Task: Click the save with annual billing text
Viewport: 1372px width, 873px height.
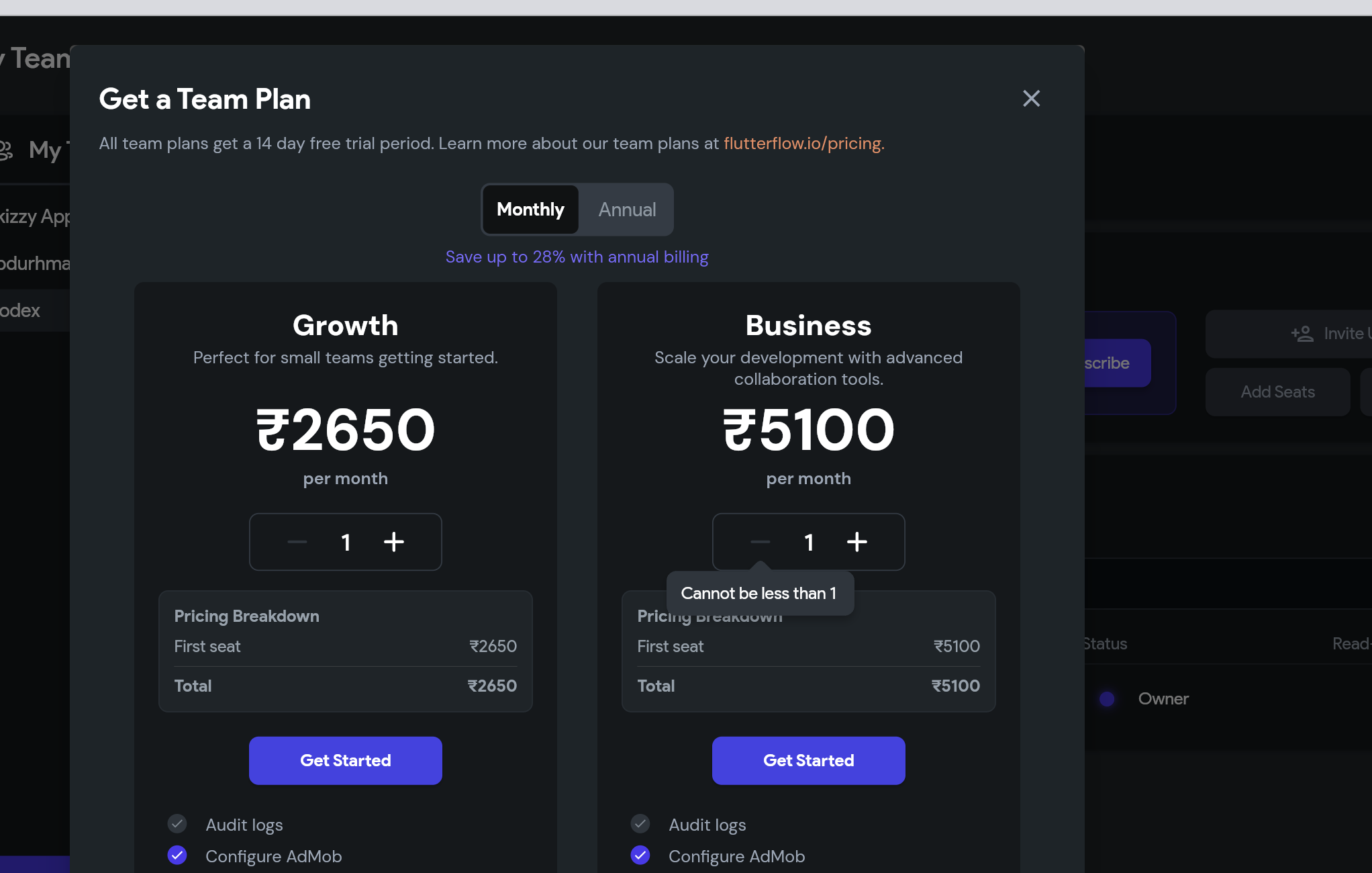Action: coord(577,257)
